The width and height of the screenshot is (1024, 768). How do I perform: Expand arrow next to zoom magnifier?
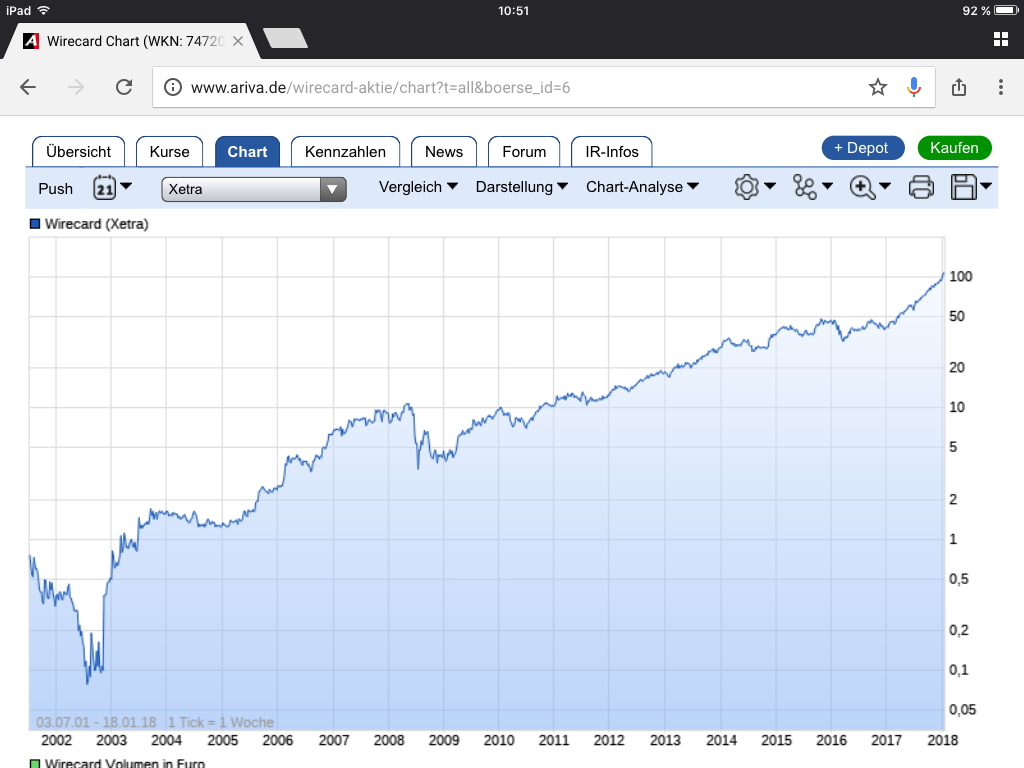click(x=885, y=186)
